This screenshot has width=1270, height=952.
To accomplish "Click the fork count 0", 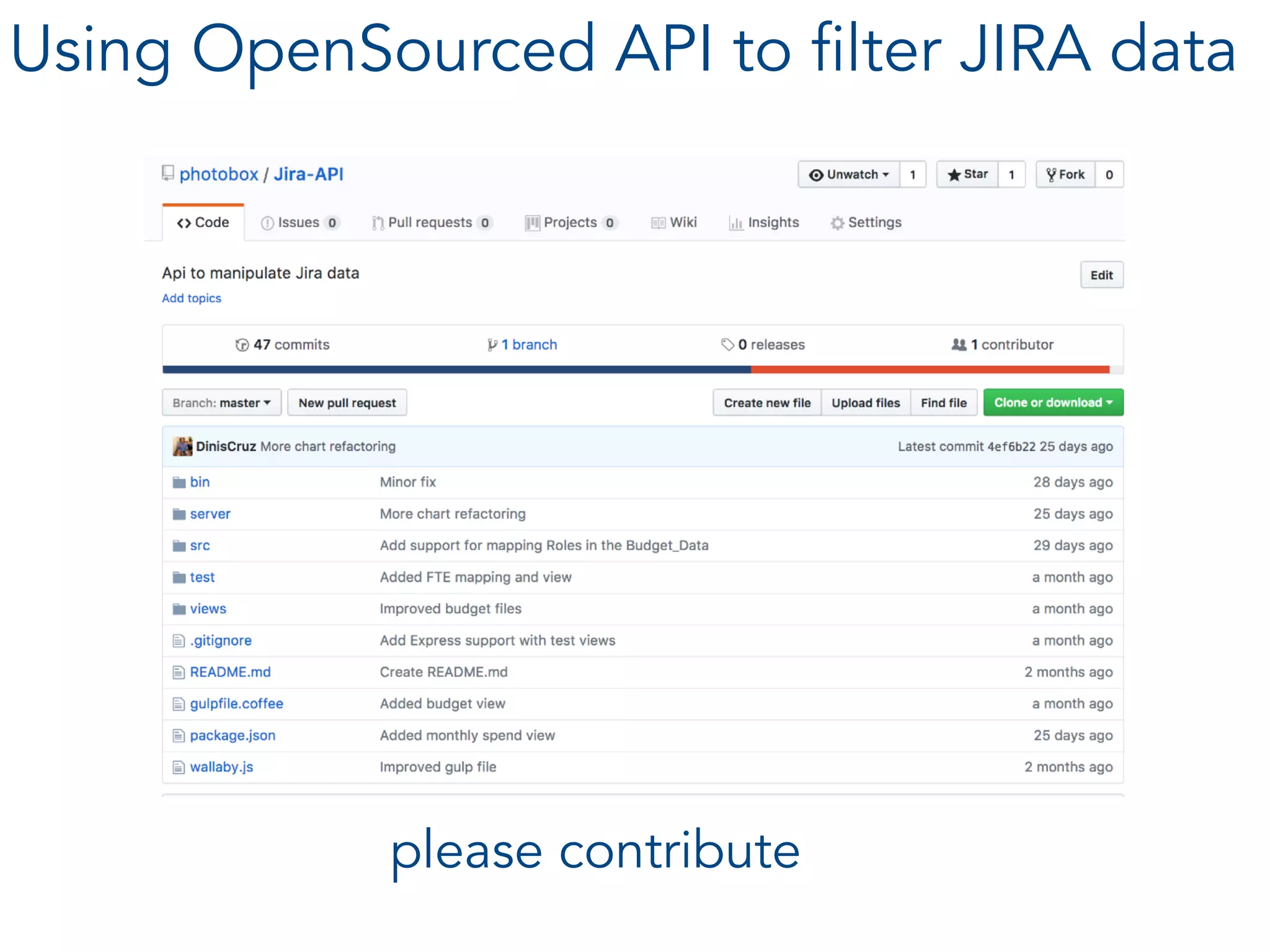I will point(1109,174).
